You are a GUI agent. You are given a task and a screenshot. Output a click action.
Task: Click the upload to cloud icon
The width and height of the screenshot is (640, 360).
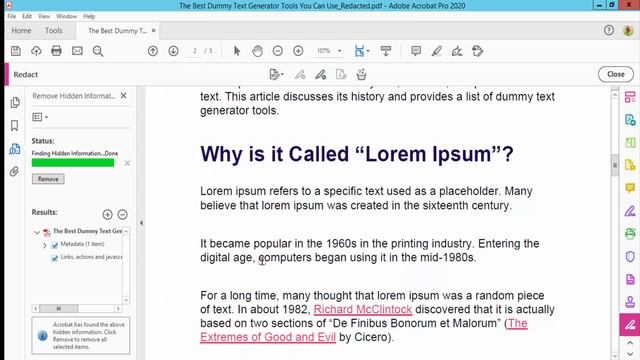pyautogui.click(x=36, y=51)
